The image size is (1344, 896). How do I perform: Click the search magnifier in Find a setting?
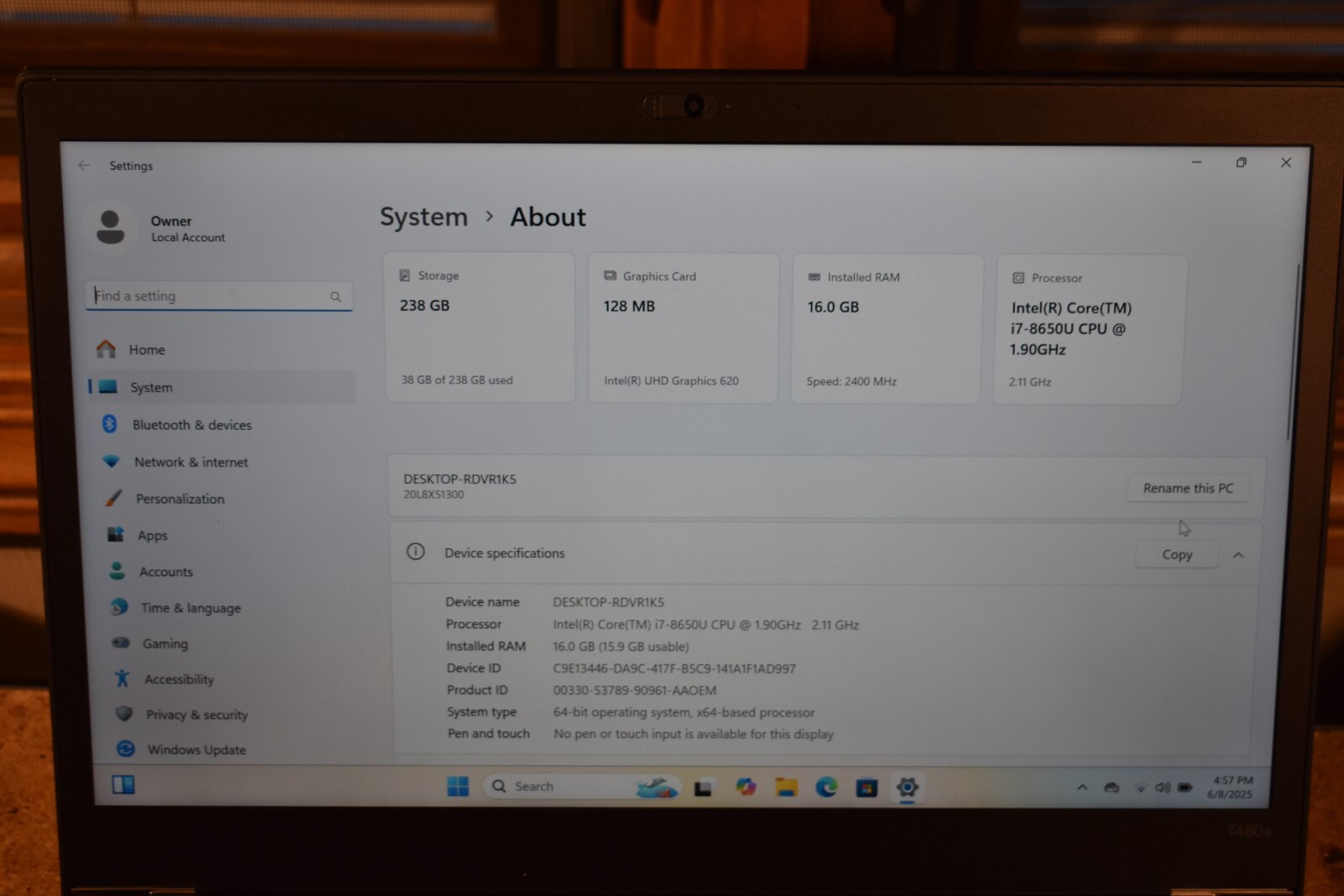(x=335, y=296)
